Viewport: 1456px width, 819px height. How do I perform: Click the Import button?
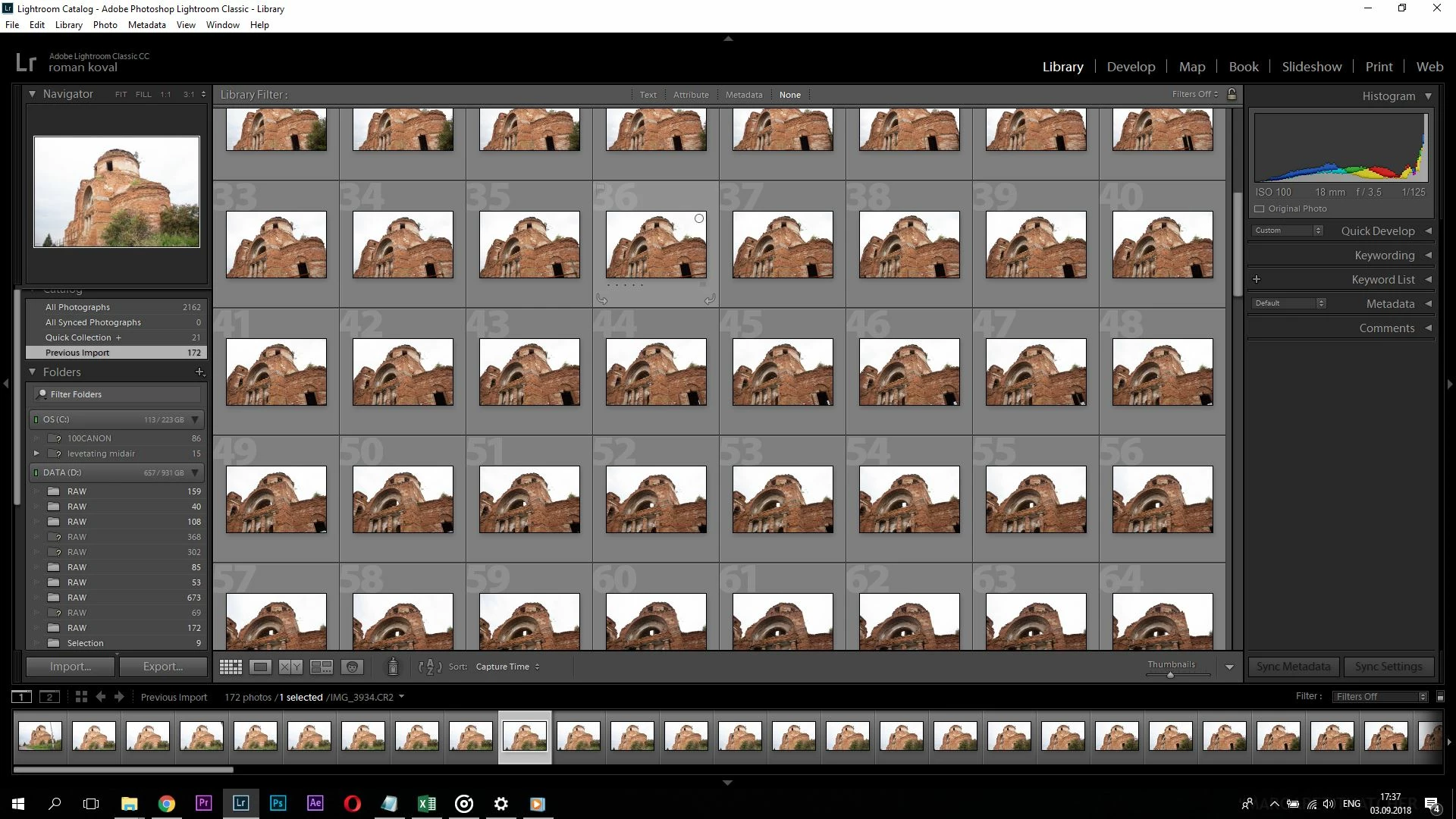click(71, 667)
